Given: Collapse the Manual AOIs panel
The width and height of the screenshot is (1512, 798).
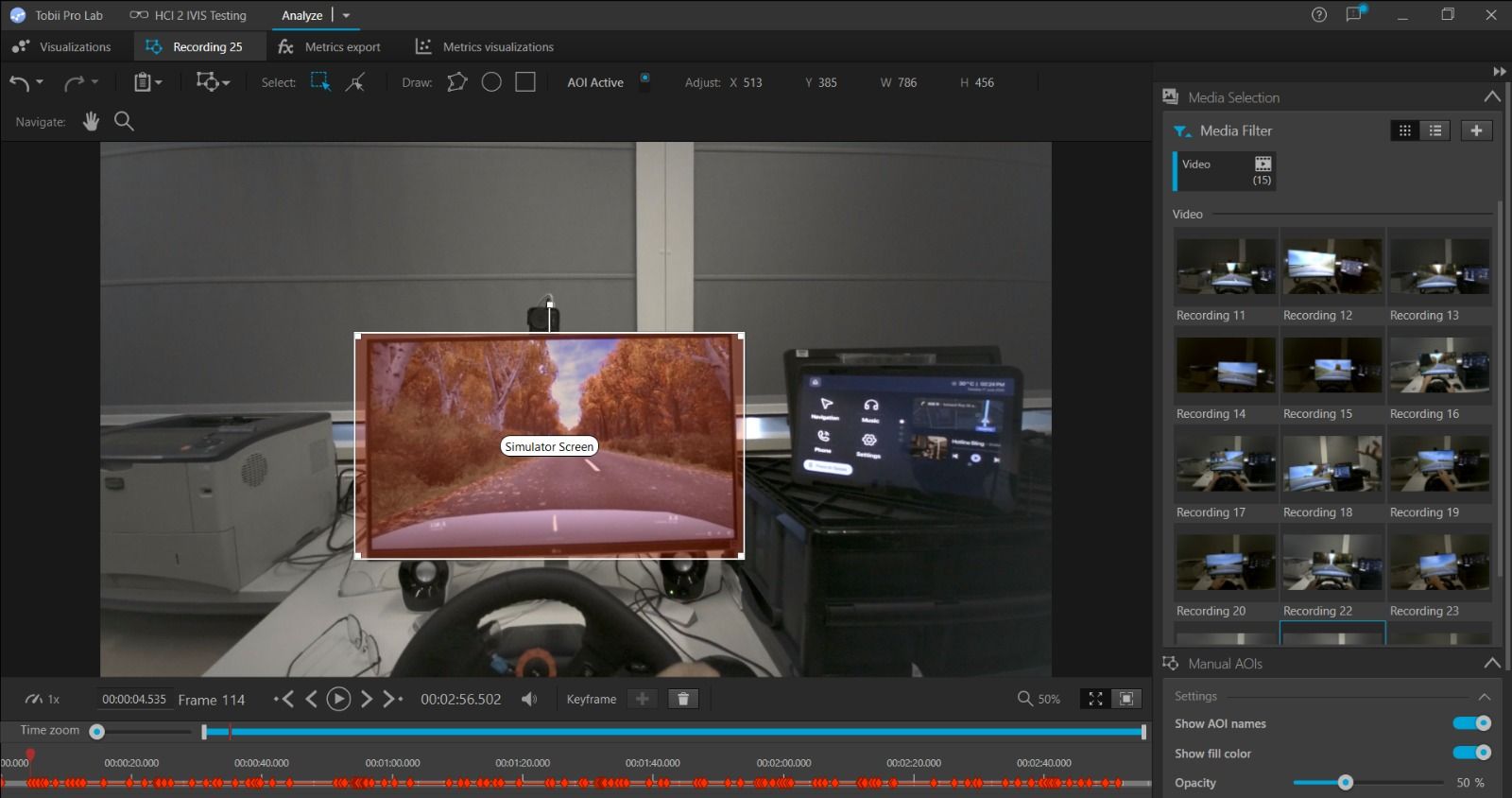Looking at the screenshot, I should [1491, 663].
